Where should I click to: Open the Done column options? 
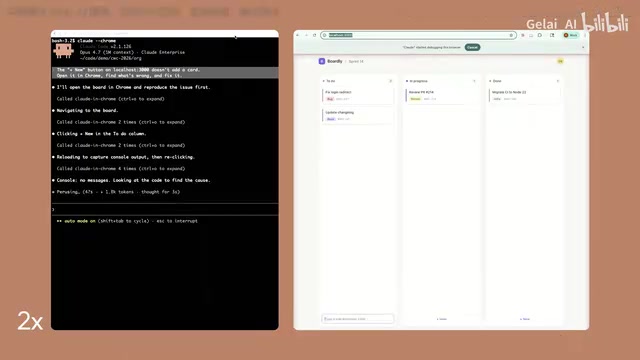[558, 81]
